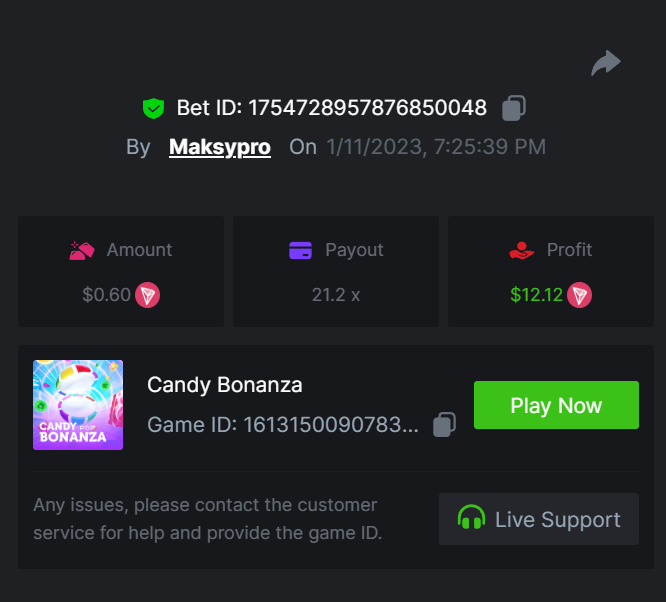666x602 pixels.
Task: Click the Candy Bonanza game title
Action: pos(225,385)
